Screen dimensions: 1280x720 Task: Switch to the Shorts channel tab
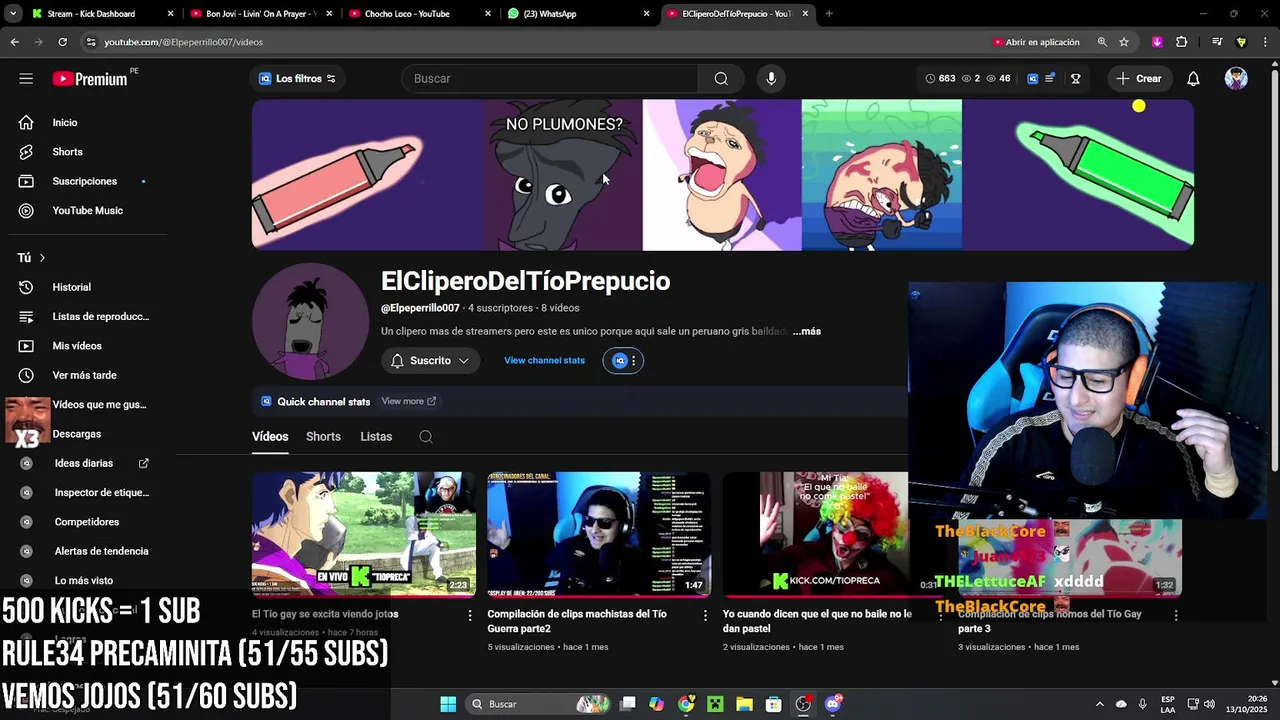pos(323,437)
